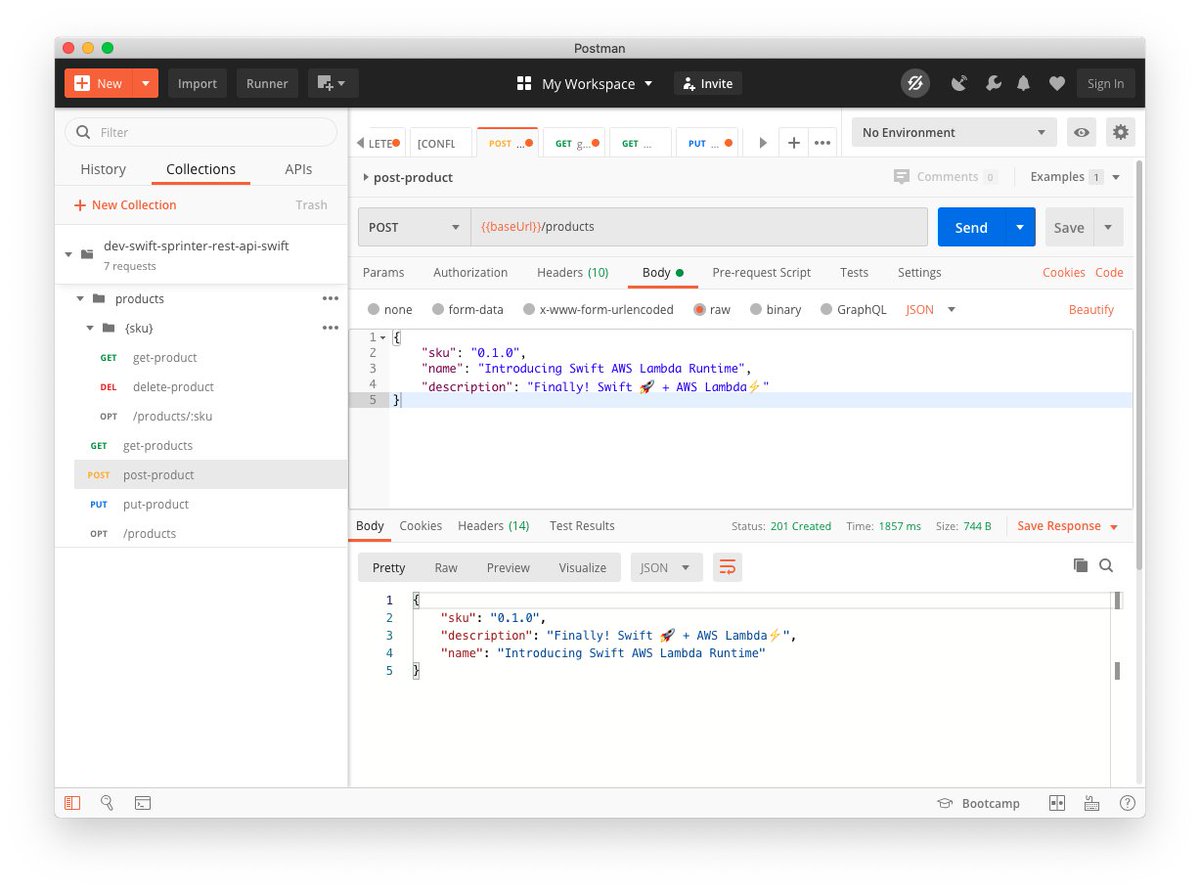The image size is (1200, 890).
Task: Copy the response body to clipboard
Action: (x=1080, y=565)
